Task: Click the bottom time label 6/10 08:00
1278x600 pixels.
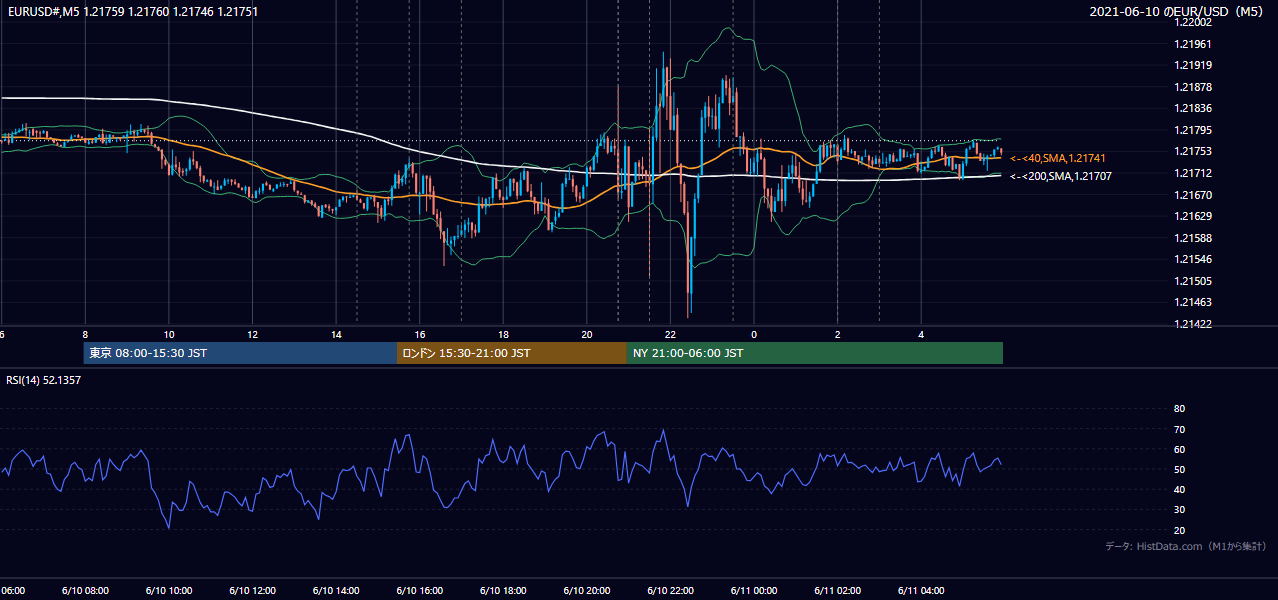Action: click(x=84, y=591)
